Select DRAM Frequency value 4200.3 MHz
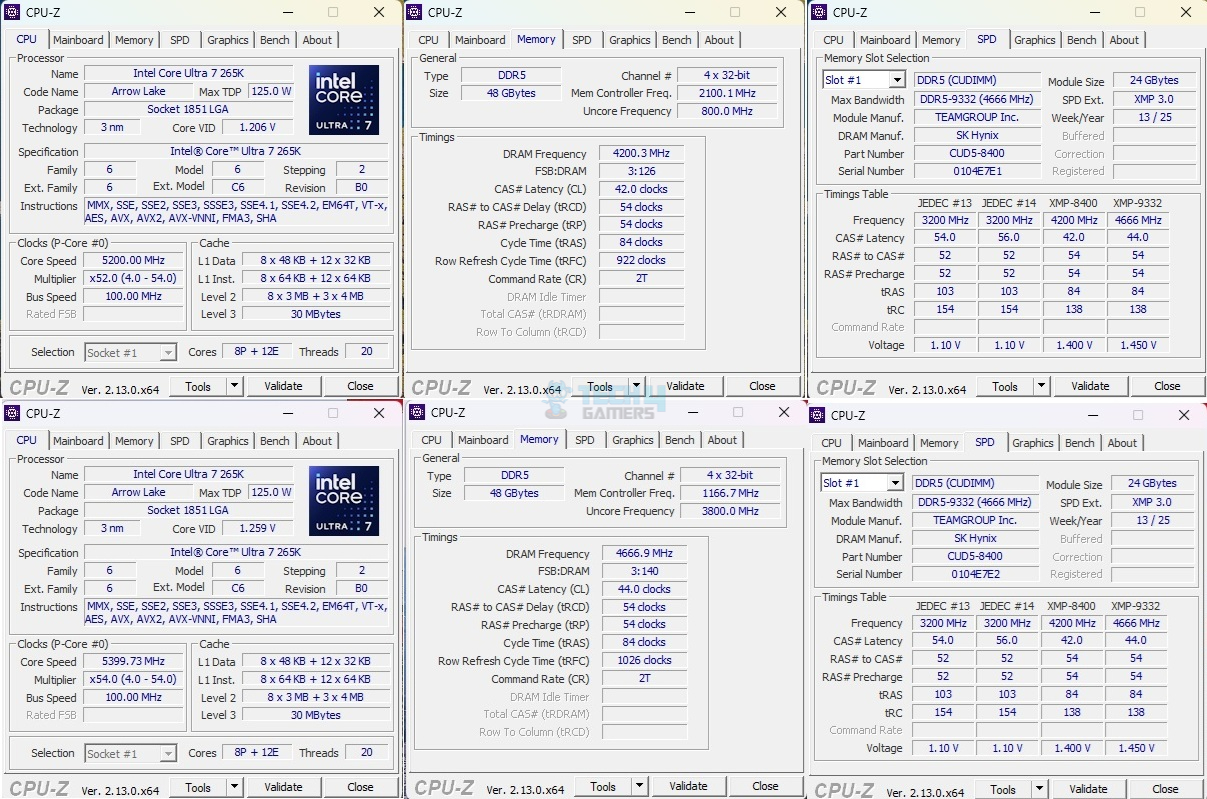 click(x=641, y=154)
